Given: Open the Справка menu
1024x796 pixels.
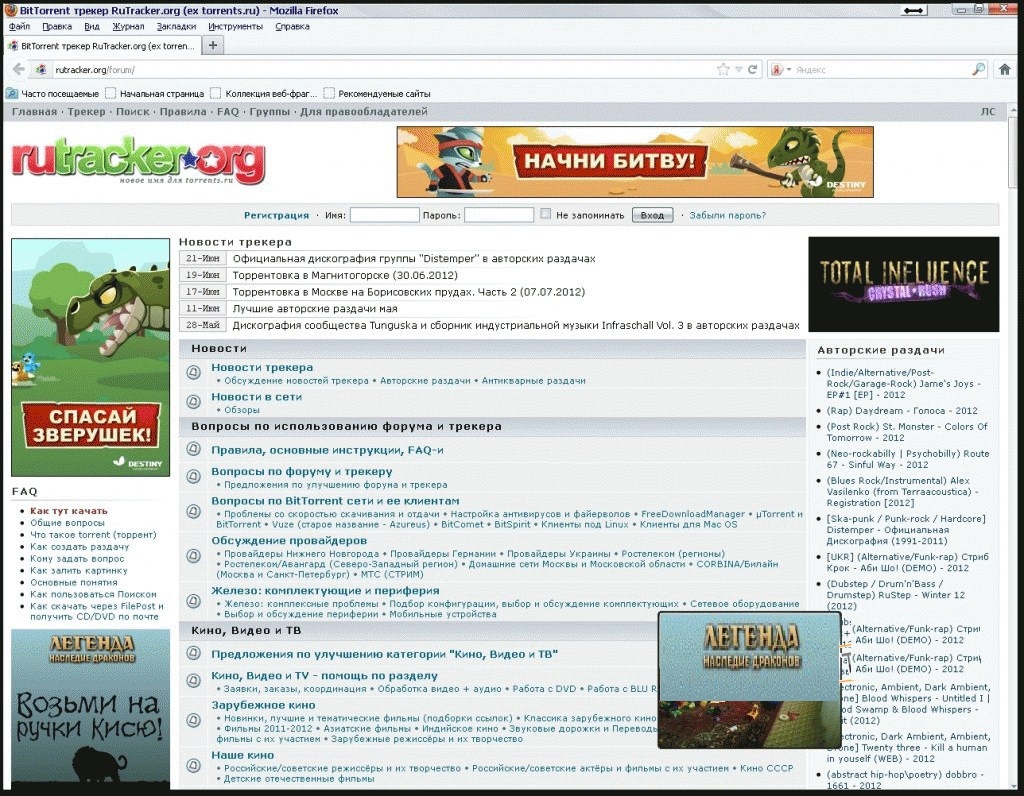Looking at the screenshot, I should coord(292,27).
